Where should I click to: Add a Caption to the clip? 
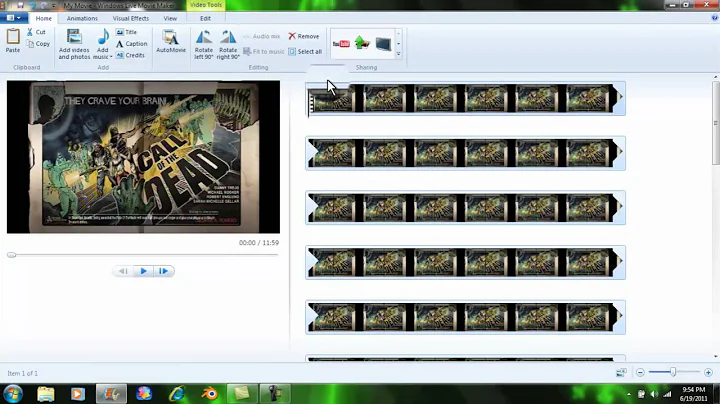[131, 44]
